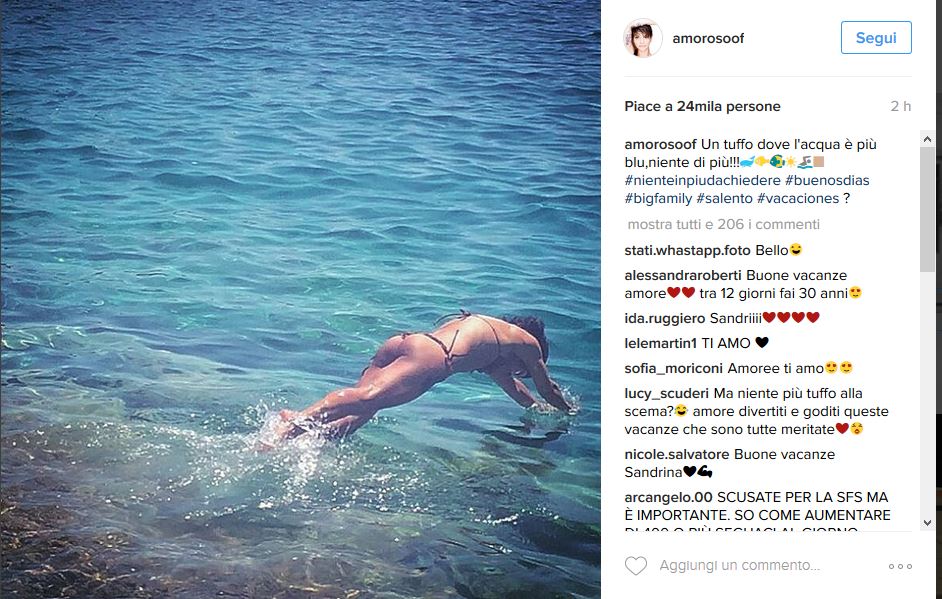942x599 pixels.
Task: Click the amorosoof profile avatar
Action: click(642, 38)
